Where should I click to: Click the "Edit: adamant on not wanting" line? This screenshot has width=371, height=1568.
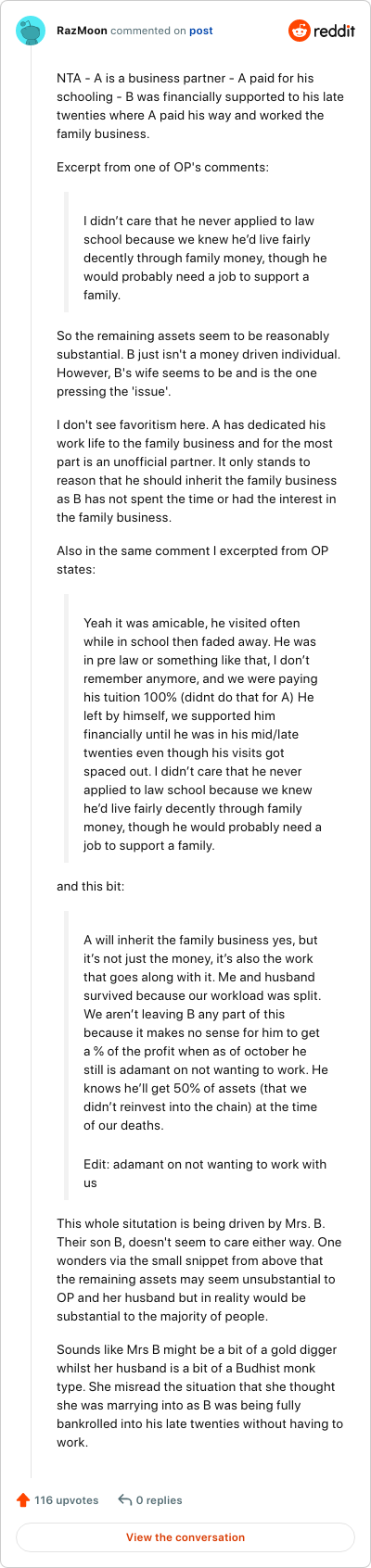pyautogui.click(x=205, y=1173)
